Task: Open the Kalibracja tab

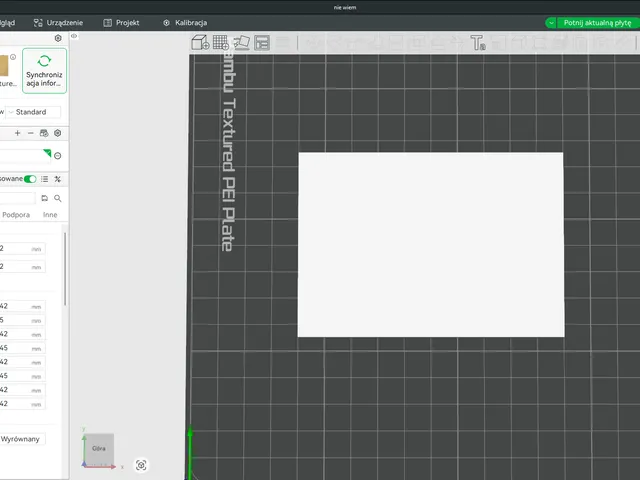Action: (x=185, y=23)
